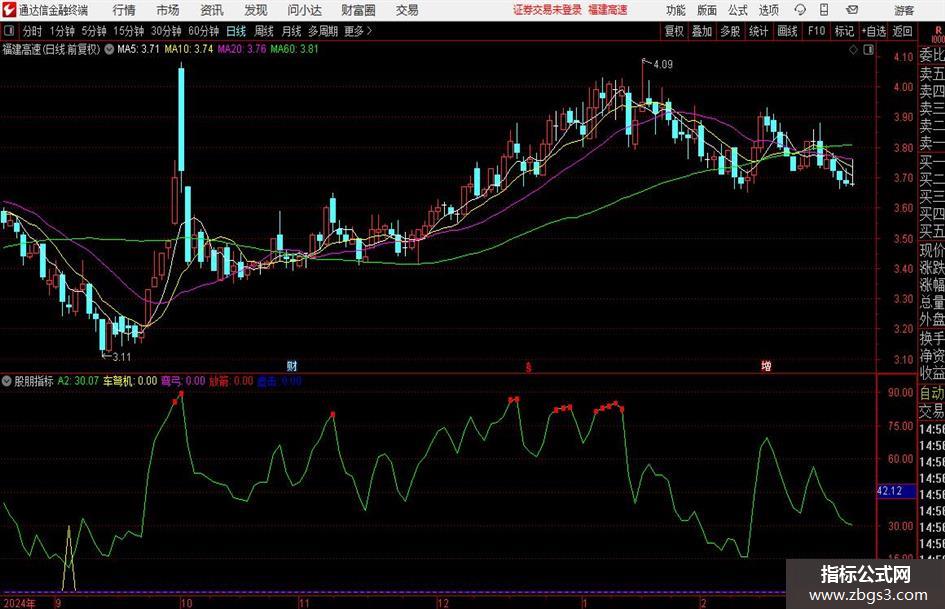Click the 2024年 date axis label
The height and width of the screenshot is (609, 945).
click(x=19, y=603)
